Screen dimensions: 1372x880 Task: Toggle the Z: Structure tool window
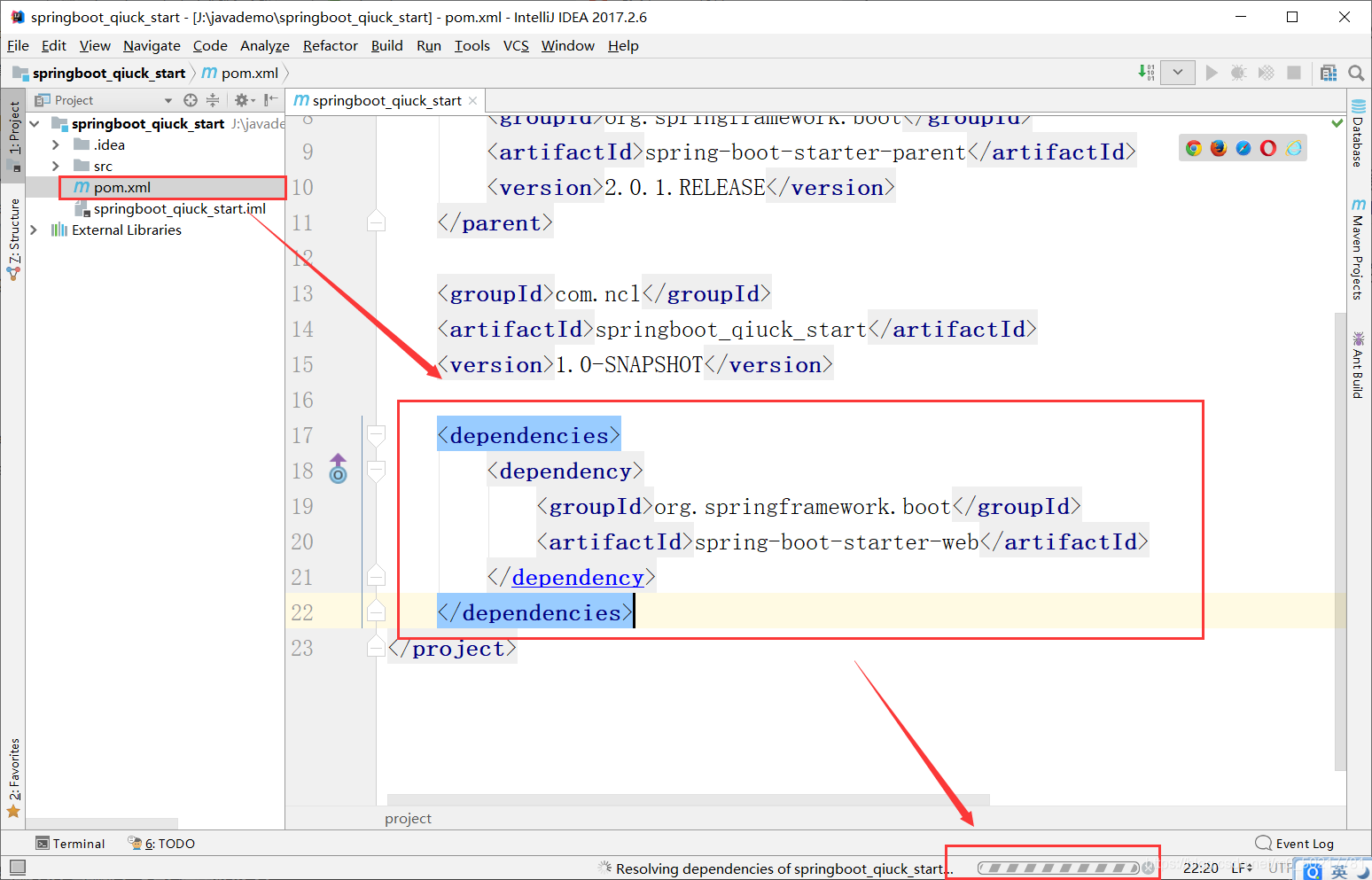pyautogui.click(x=13, y=239)
